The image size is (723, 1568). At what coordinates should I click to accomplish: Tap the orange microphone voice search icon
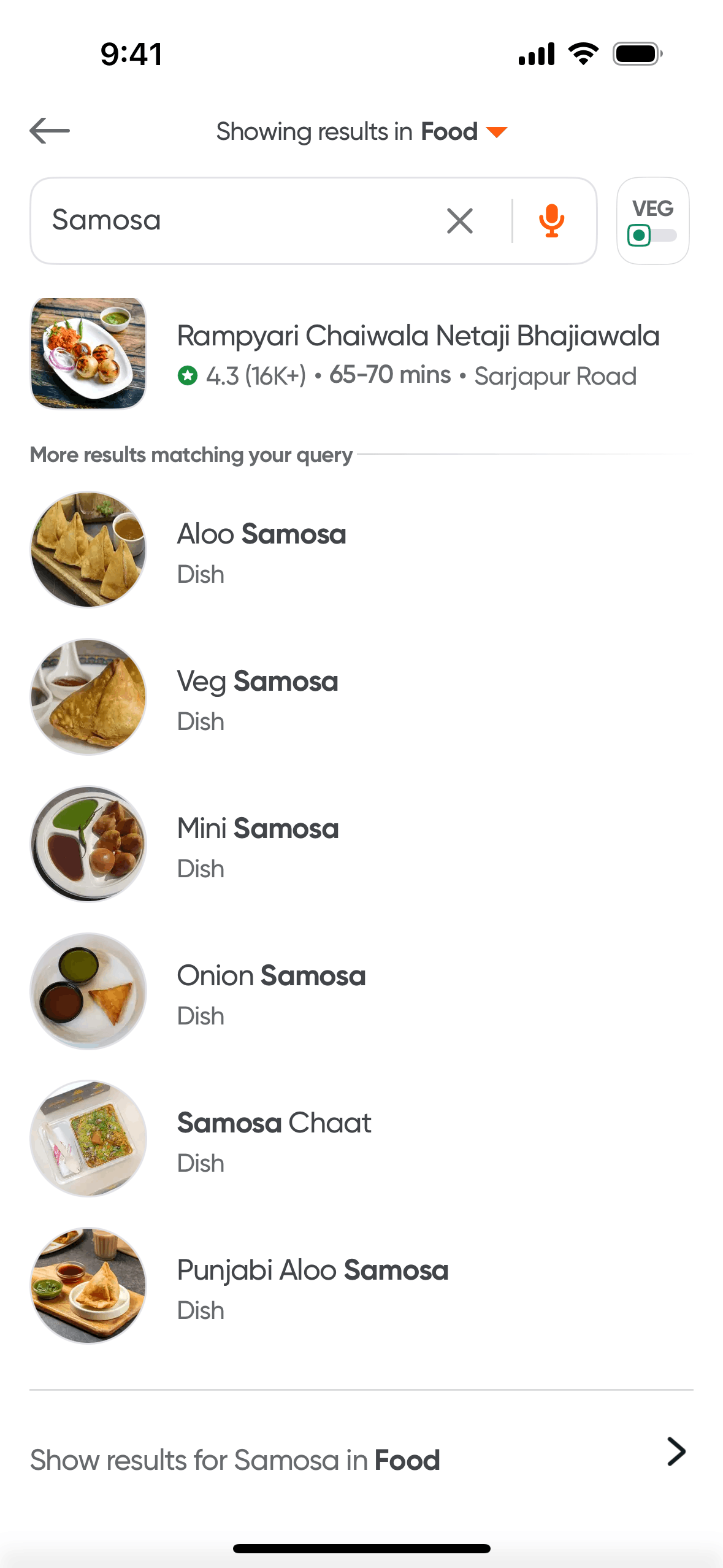(551, 221)
